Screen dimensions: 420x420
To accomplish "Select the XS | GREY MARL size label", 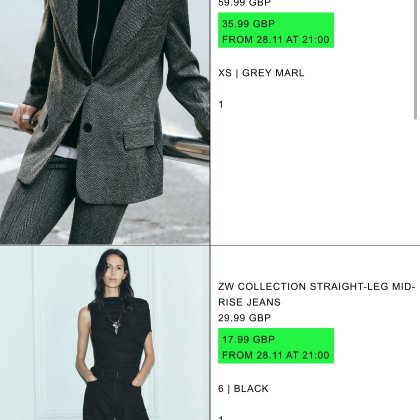I will tap(261, 73).
